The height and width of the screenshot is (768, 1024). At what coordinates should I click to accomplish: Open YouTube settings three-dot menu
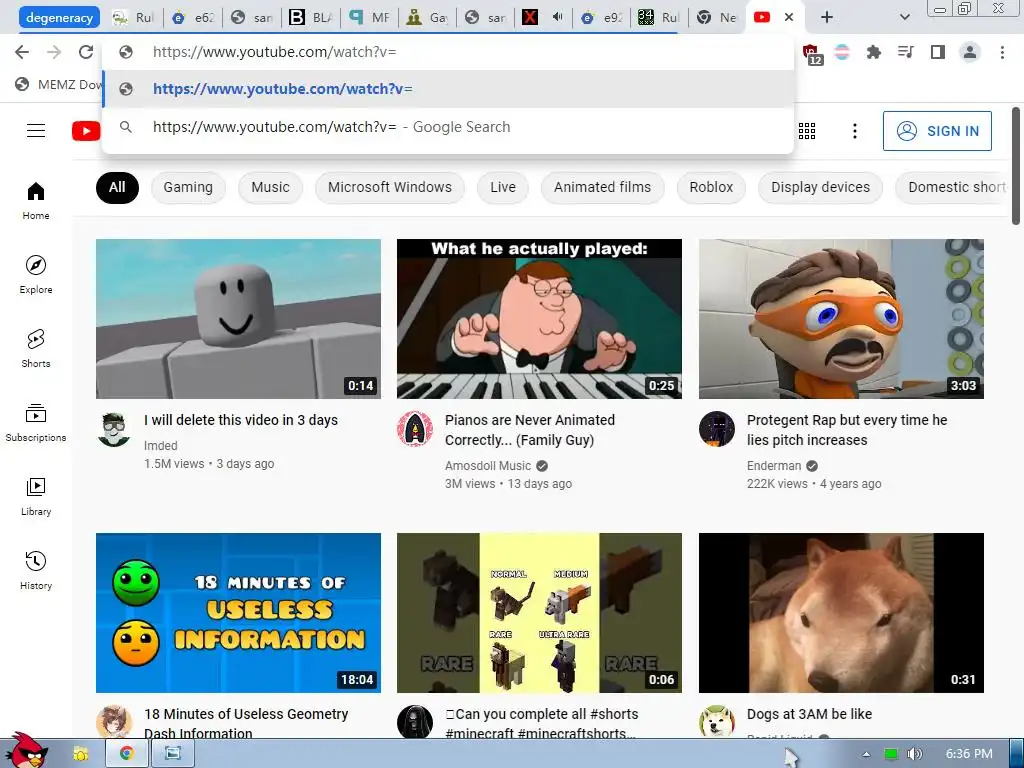[854, 131]
